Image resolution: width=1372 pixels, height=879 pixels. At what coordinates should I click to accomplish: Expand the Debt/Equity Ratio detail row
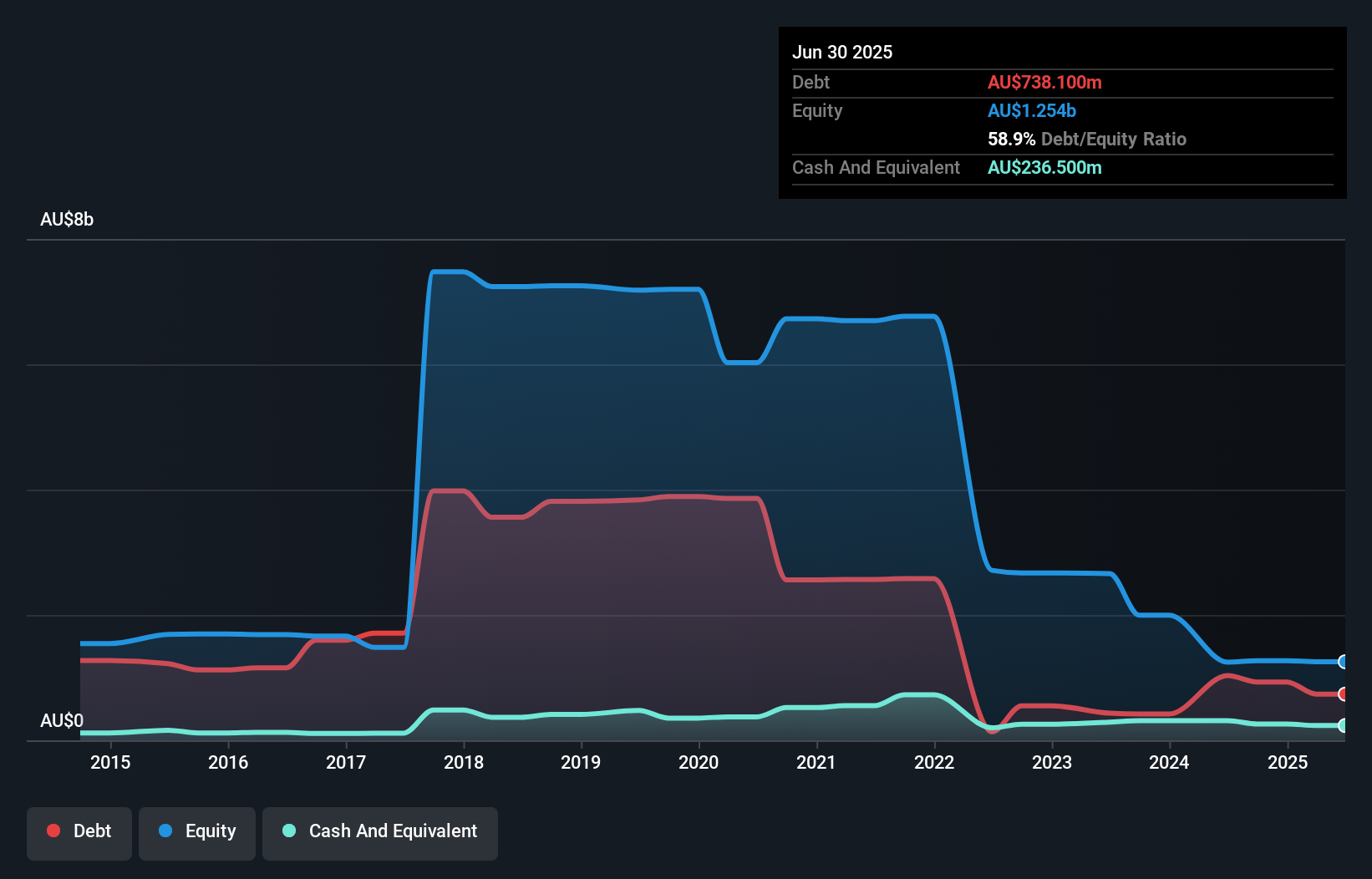[1087, 139]
